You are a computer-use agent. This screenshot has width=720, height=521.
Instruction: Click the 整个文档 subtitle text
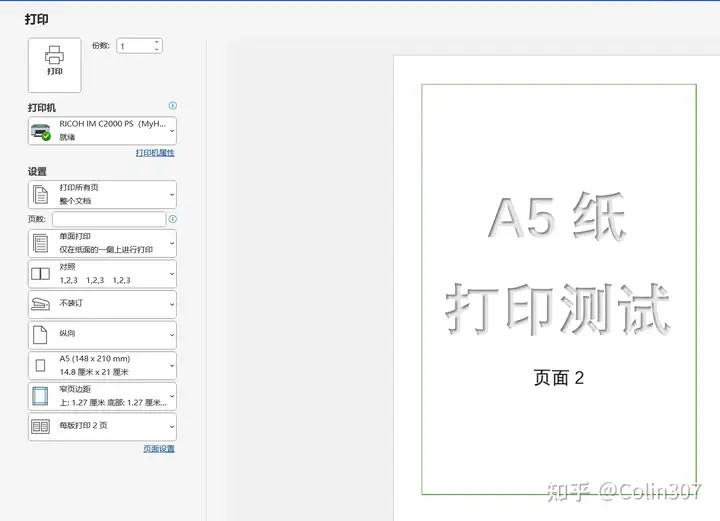[75, 201]
